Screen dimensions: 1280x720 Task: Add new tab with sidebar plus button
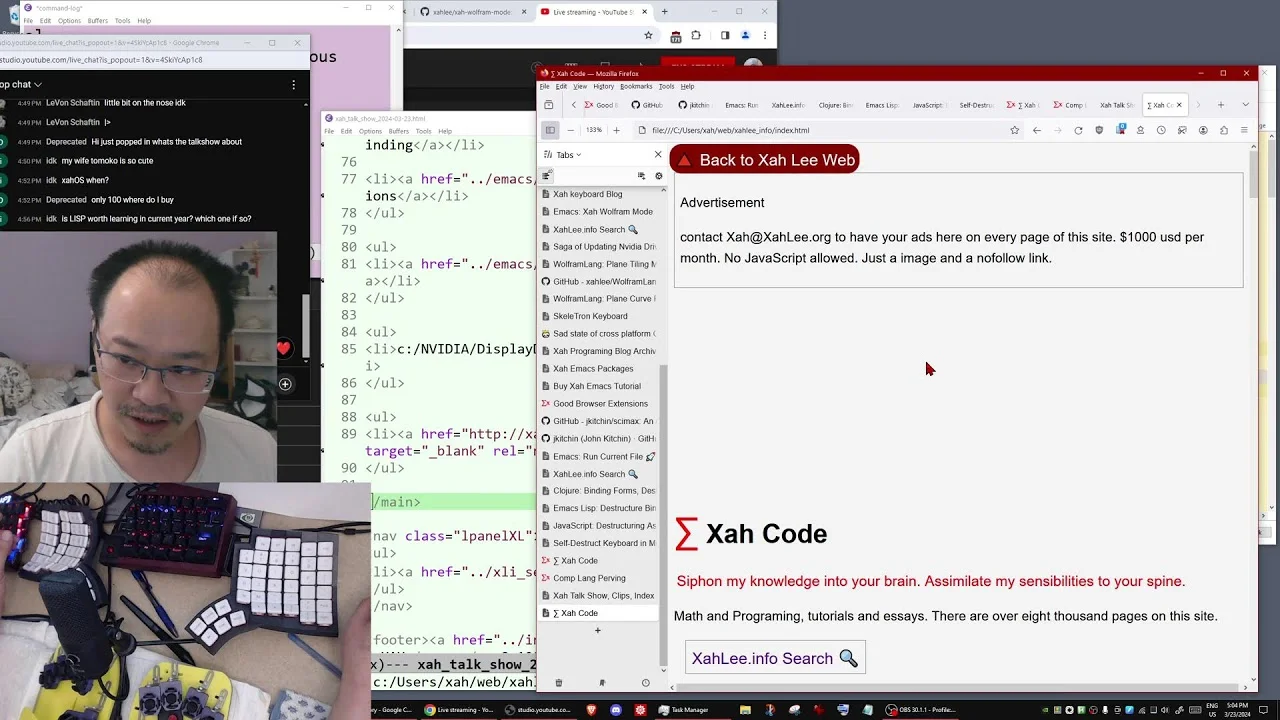coord(598,630)
